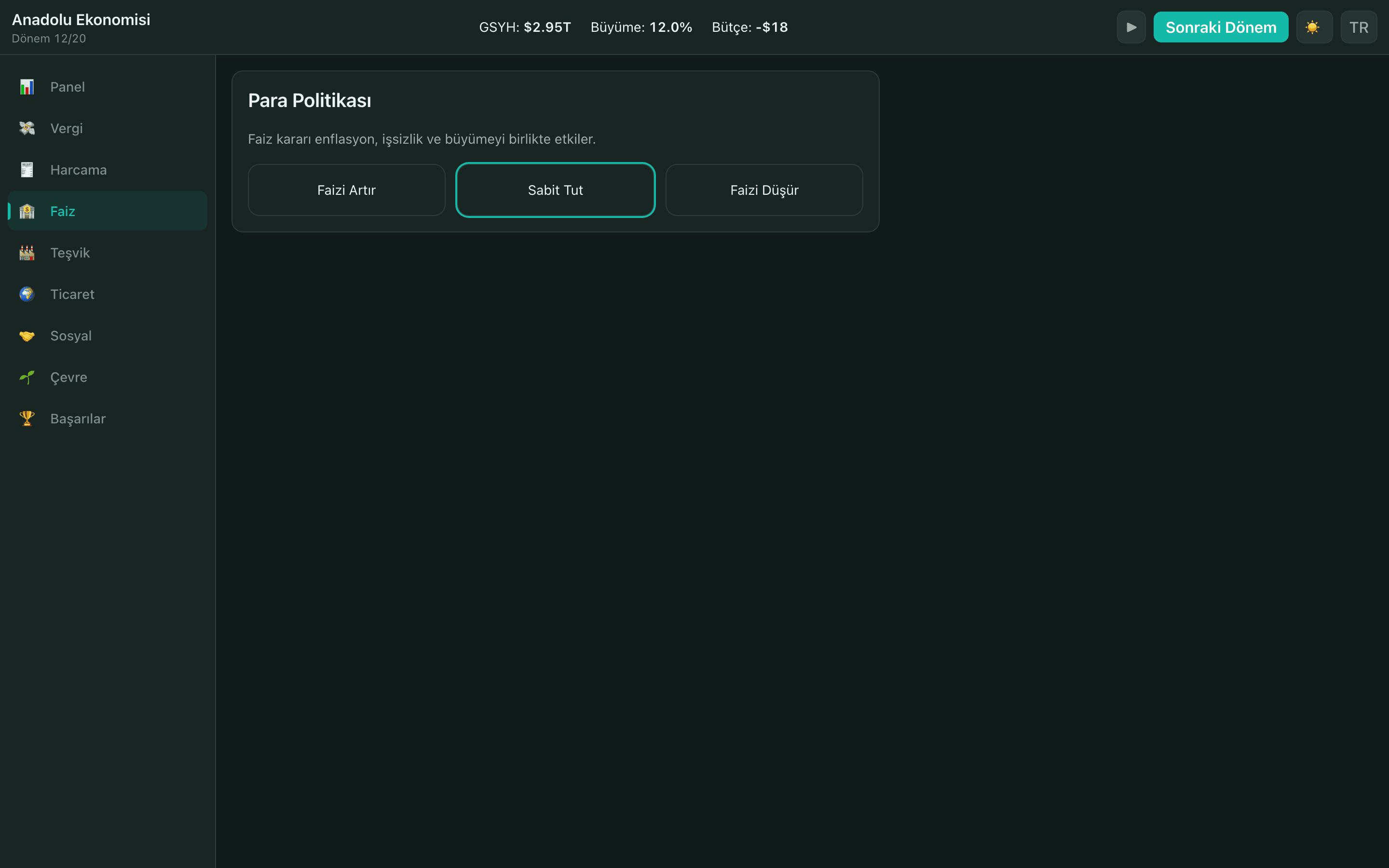Open the Harcama section
This screenshot has width=1389, height=868.
[x=108, y=170]
